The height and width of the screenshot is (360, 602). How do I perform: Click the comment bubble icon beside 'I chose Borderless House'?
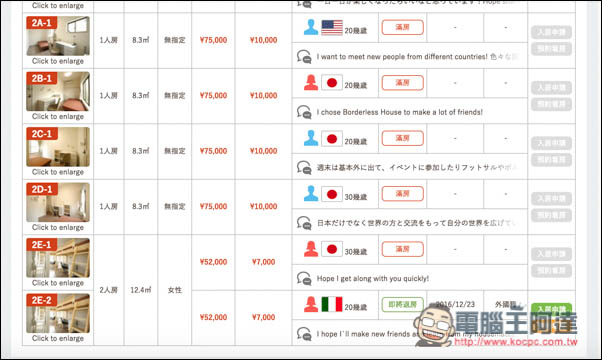tap(304, 112)
